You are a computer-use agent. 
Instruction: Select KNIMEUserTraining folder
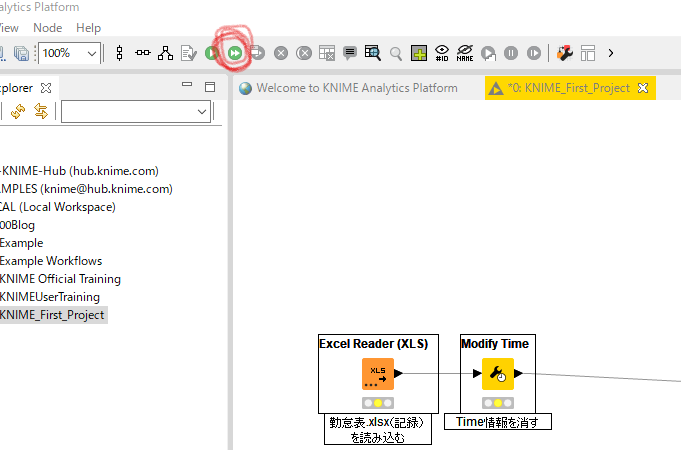coord(50,297)
